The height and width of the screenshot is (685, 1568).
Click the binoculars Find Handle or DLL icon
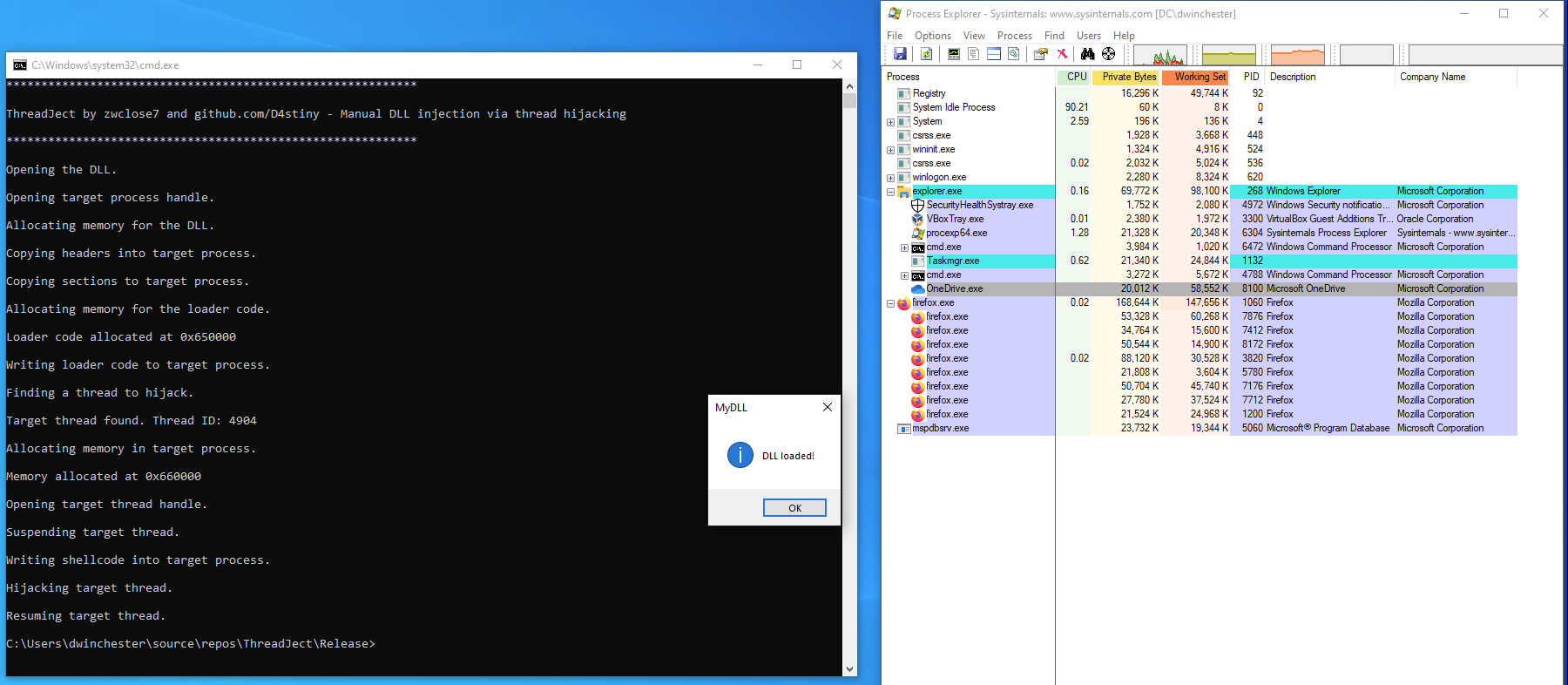[x=1087, y=54]
